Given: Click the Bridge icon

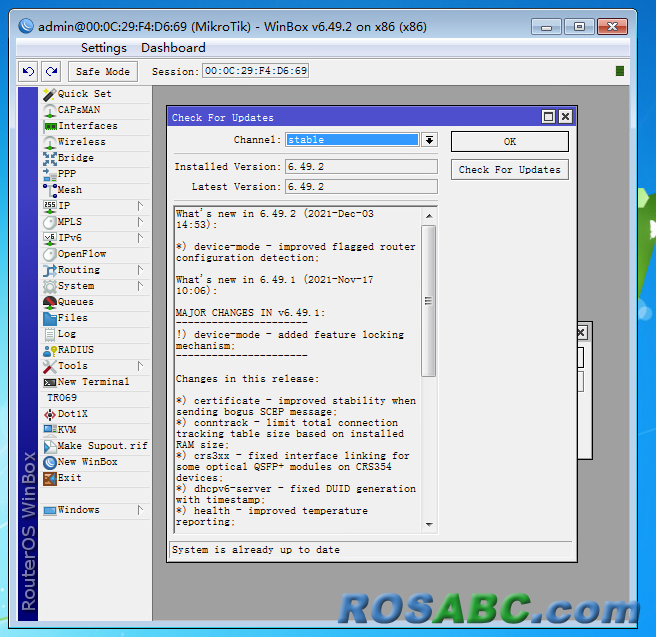Looking at the screenshot, I should tap(49, 158).
